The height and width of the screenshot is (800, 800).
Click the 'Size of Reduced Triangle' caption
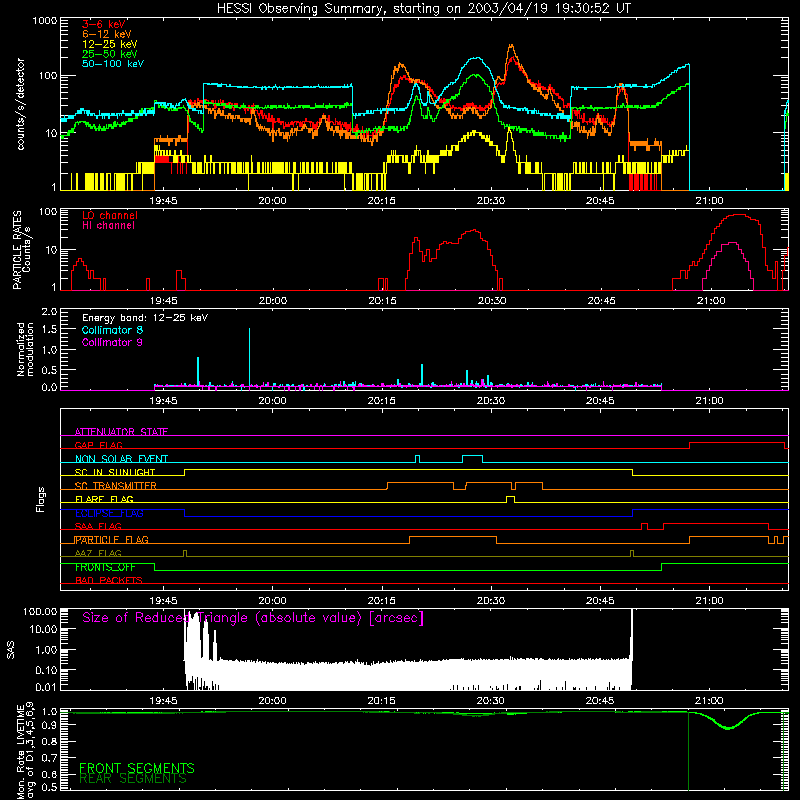[253, 618]
